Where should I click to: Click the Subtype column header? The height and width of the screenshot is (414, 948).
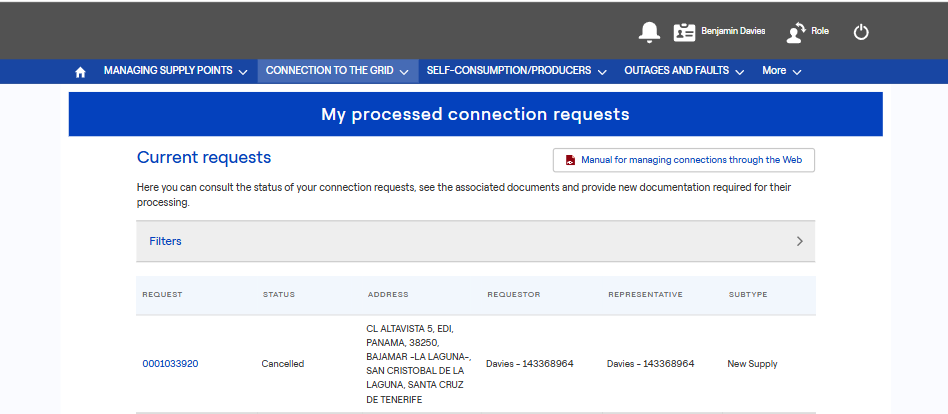(x=748, y=295)
